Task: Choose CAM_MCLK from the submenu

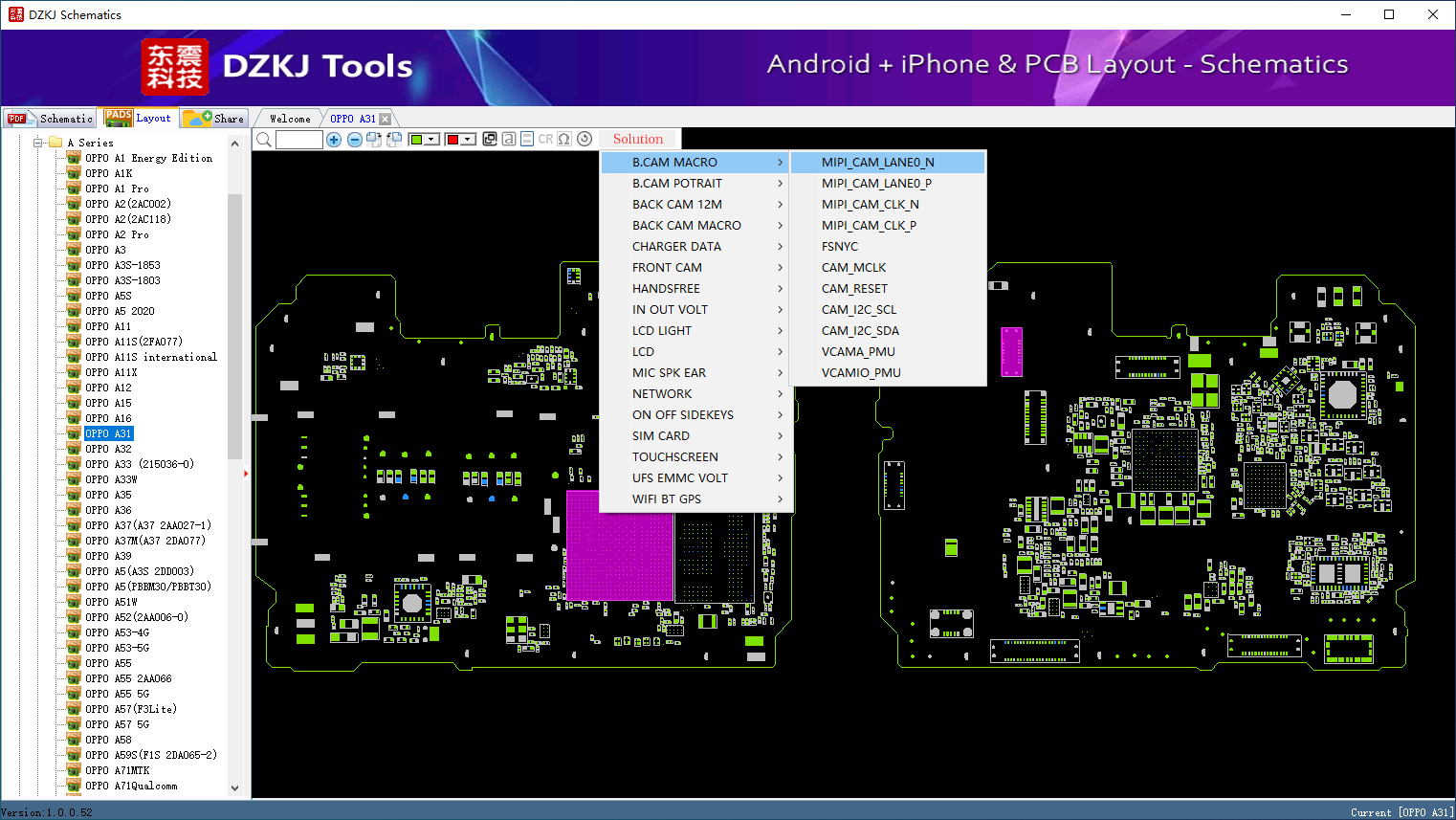Action: coord(889,268)
